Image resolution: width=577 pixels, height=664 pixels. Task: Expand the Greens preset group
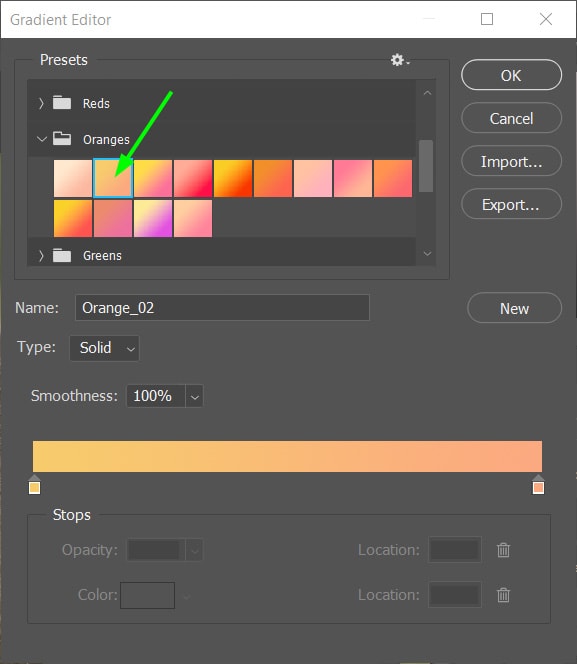tap(41, 256)
